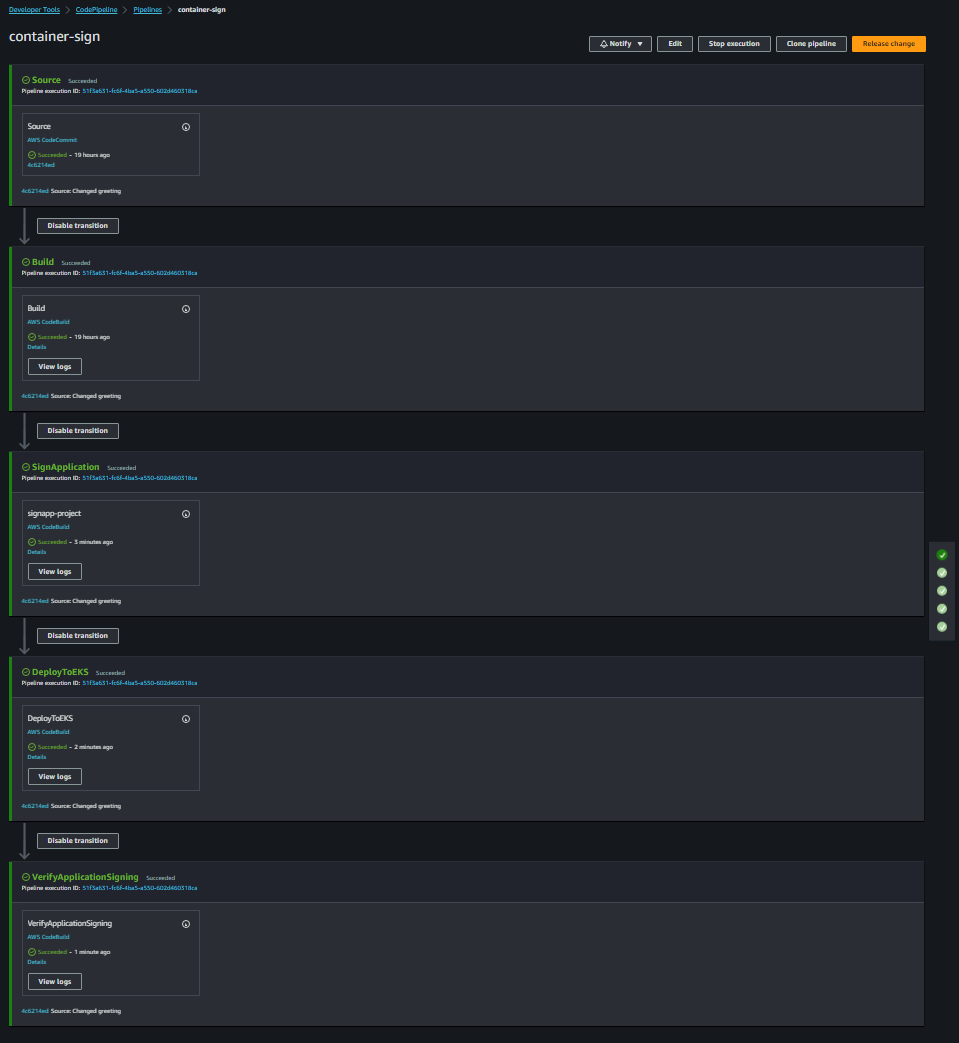Screen dimensions: 959x1043
Task: Select top green checkmark in stage minimap
Action: click(x=940, y=554)
